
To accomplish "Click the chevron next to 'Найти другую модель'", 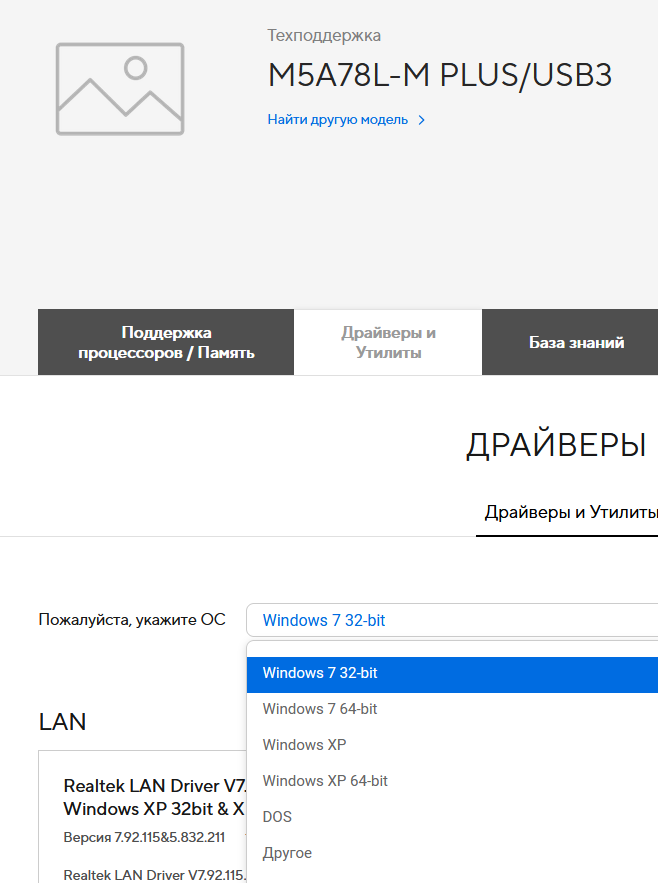I will click(421, 120).
